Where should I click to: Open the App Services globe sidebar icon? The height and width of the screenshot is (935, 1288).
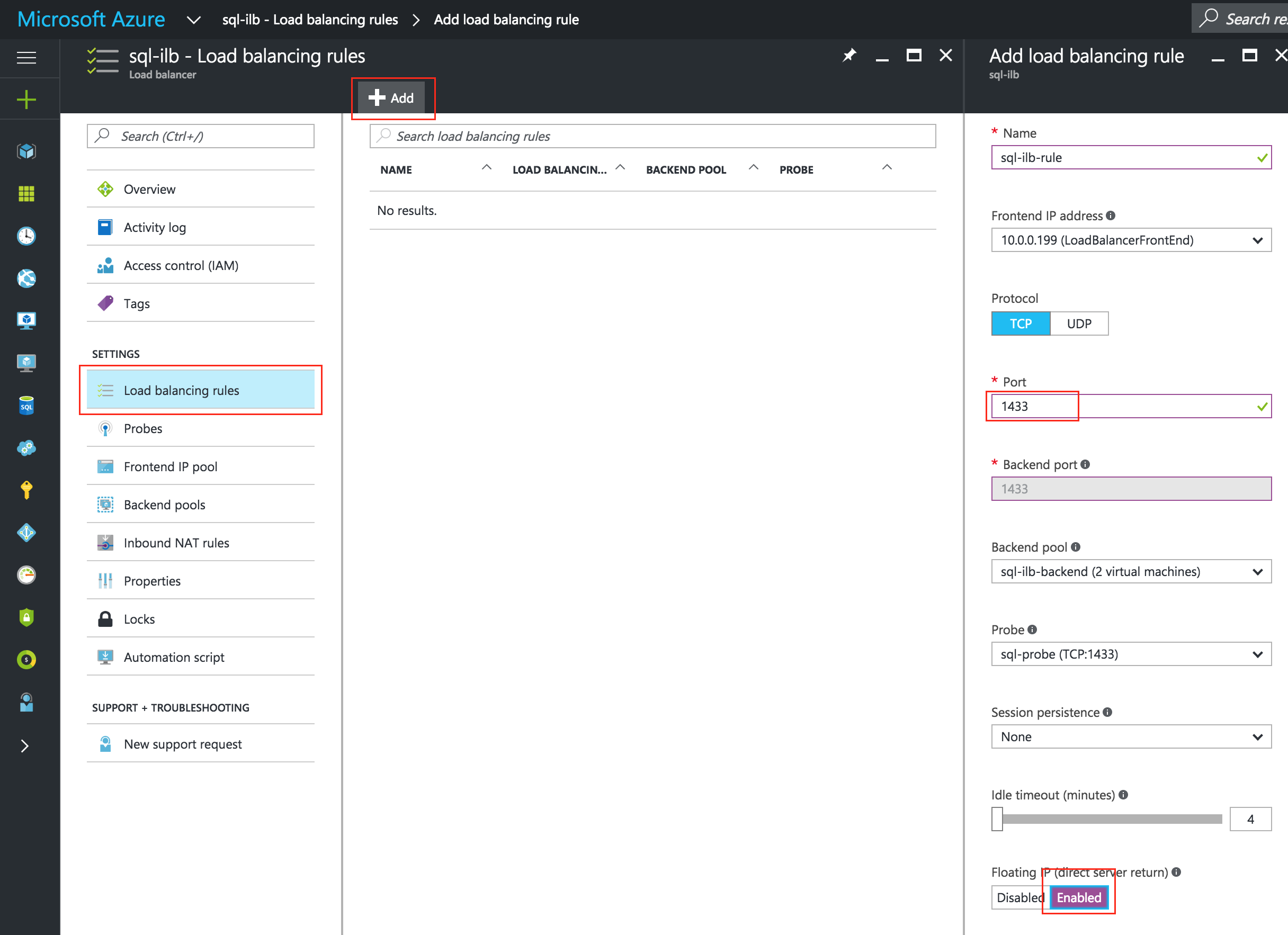(x=26, y=278)
